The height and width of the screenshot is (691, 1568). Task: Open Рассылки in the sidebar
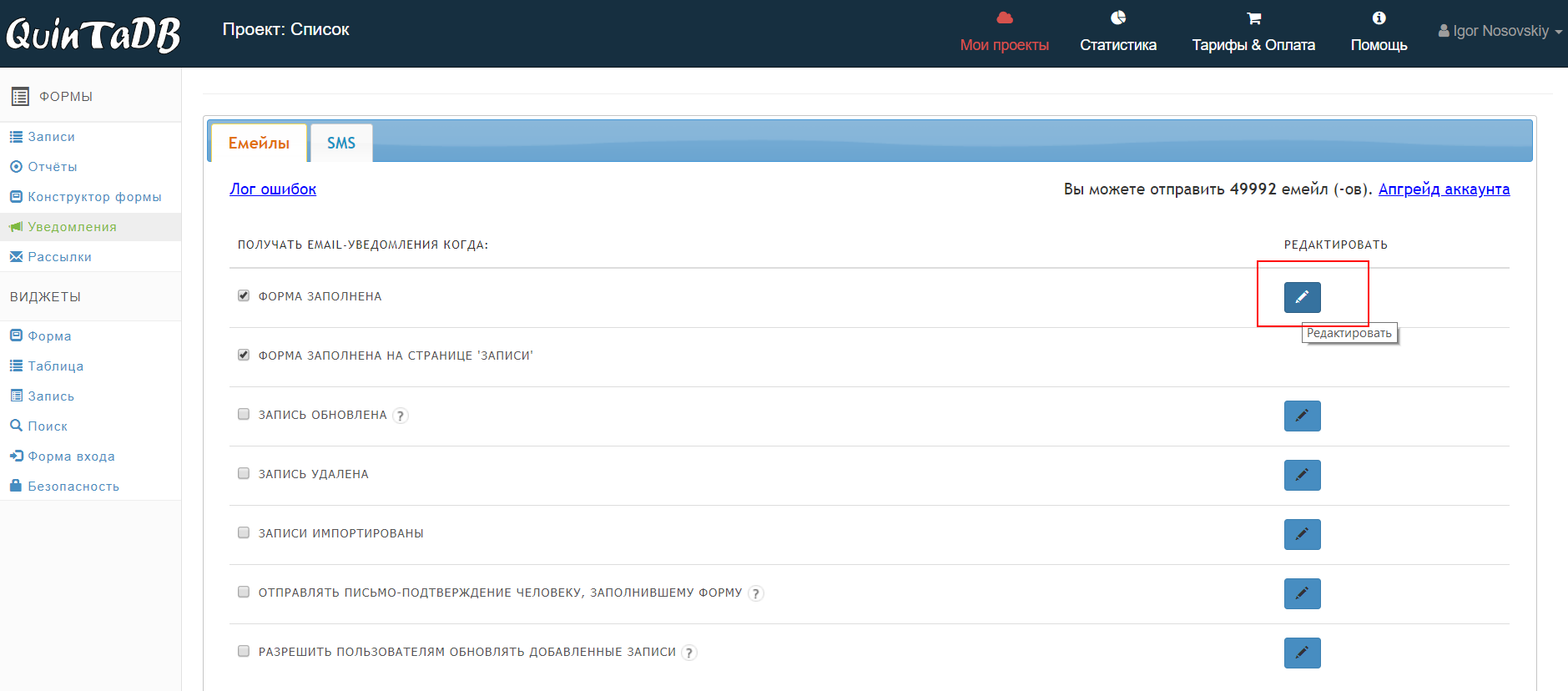click(x=59, y=257)
